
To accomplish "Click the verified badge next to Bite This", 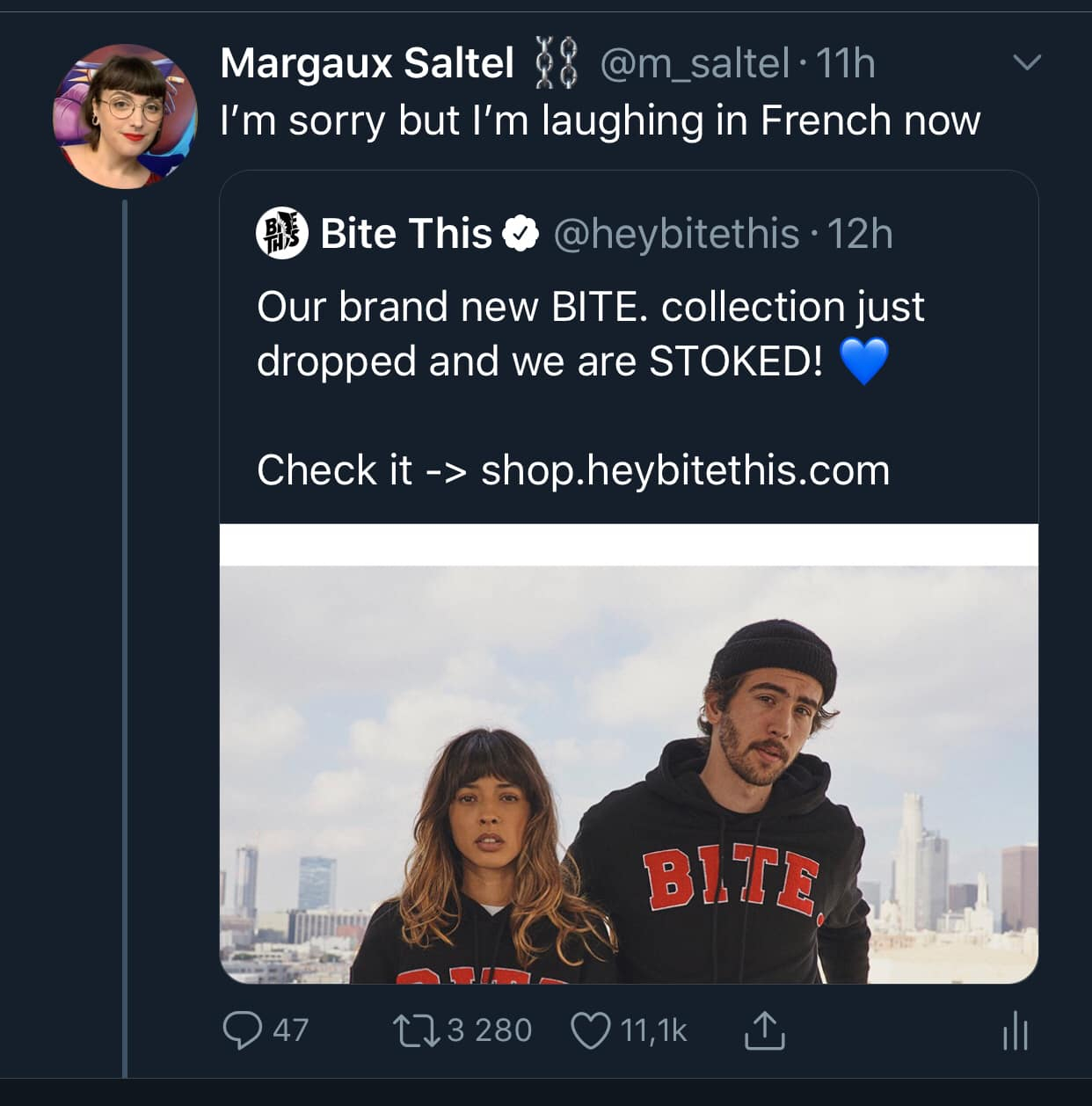I will [521, 234].
